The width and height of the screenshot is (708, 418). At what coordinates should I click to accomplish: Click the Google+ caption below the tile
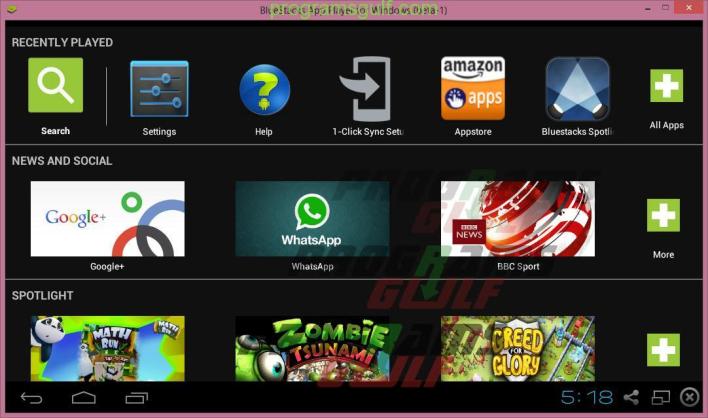click(107, 266)
